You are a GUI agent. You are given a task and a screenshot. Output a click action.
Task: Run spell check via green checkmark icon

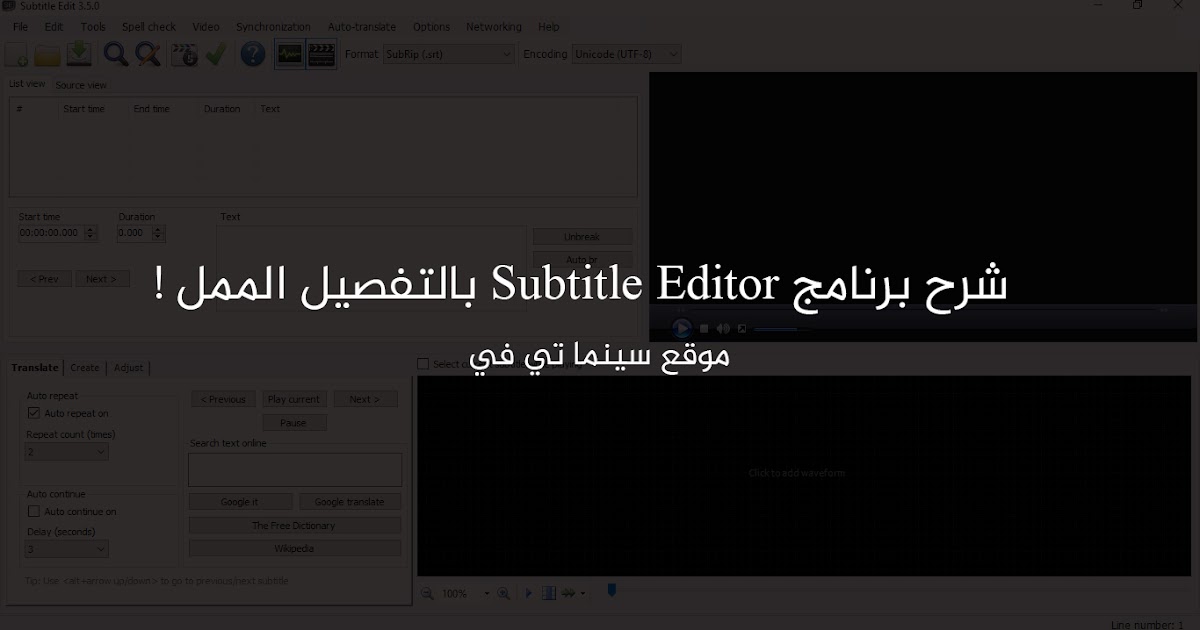click(x=216, y=55)
